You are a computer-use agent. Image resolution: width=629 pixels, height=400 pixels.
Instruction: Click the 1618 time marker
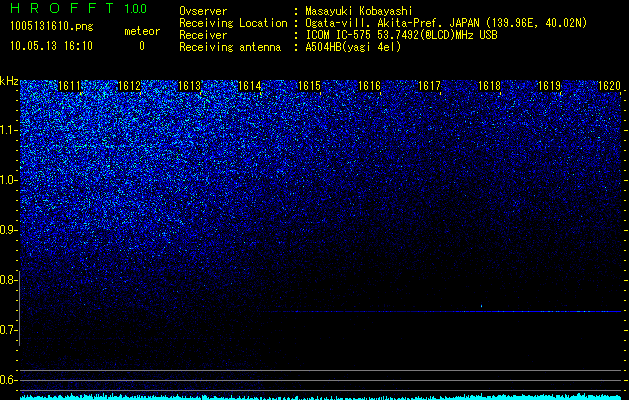(x=489, y=86)
